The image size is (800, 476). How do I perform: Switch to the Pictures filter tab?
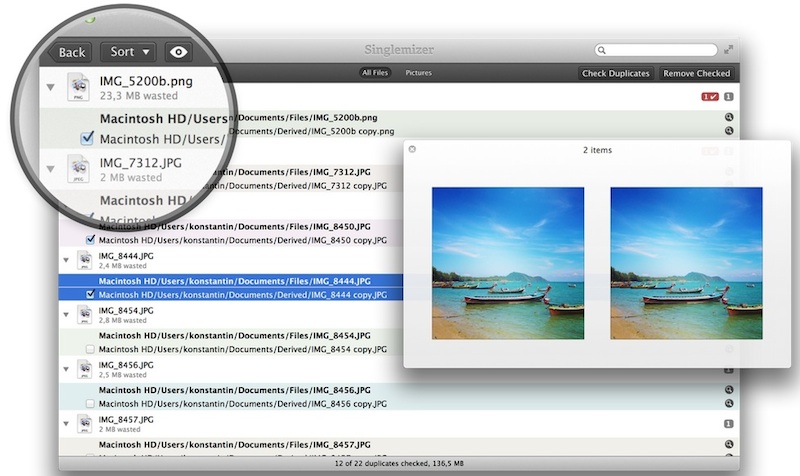[418, 73]
